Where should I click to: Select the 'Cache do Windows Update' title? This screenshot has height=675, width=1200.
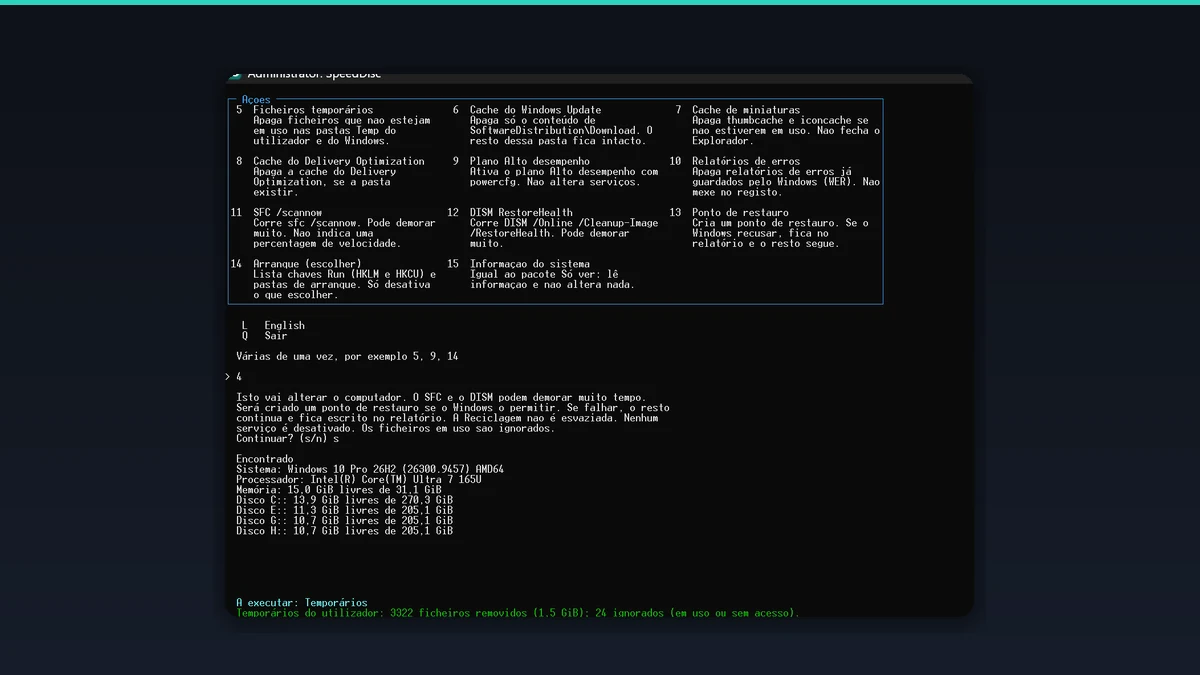click(x=536, y=110)
